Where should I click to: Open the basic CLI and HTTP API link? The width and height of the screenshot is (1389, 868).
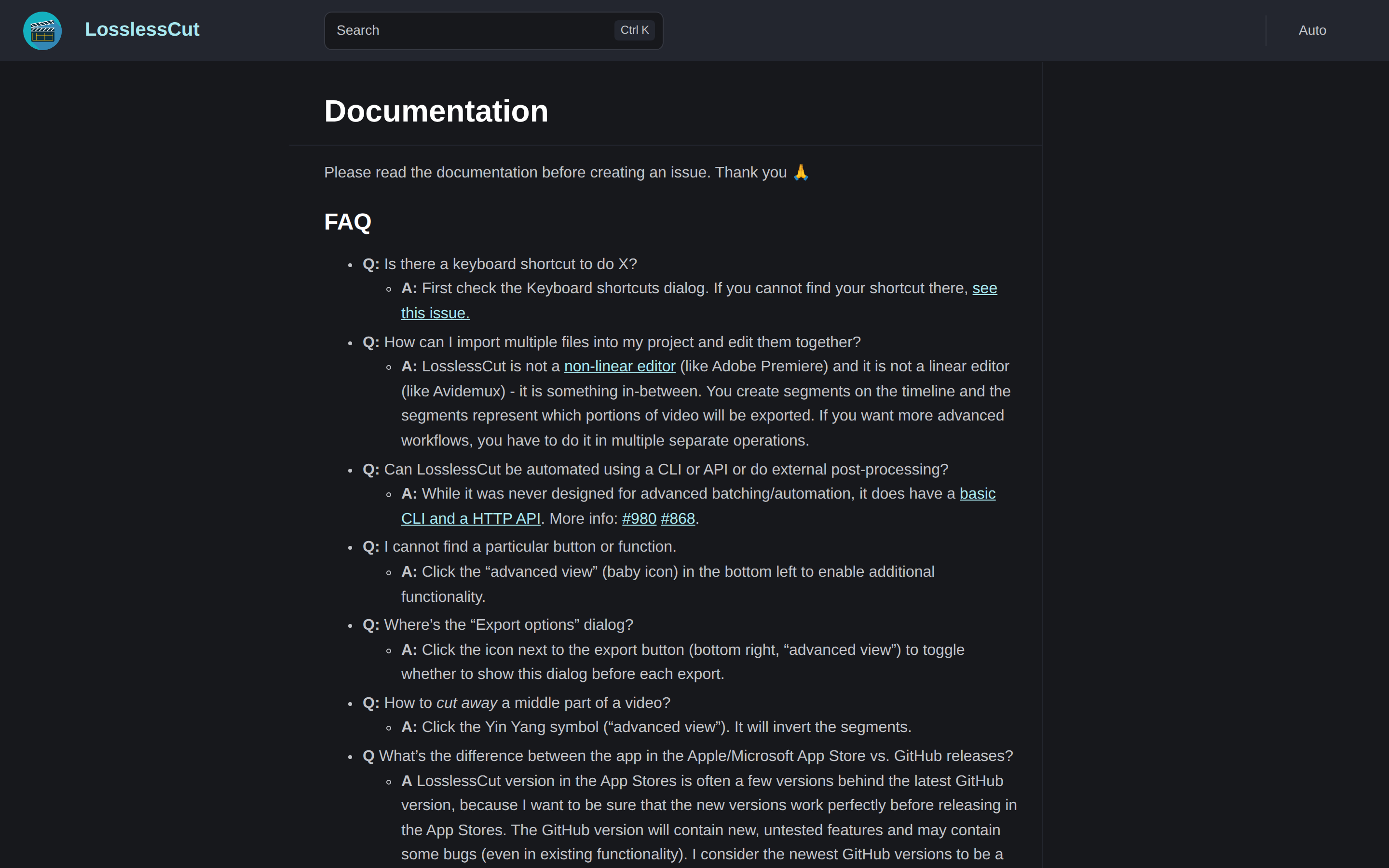point(471,518)
